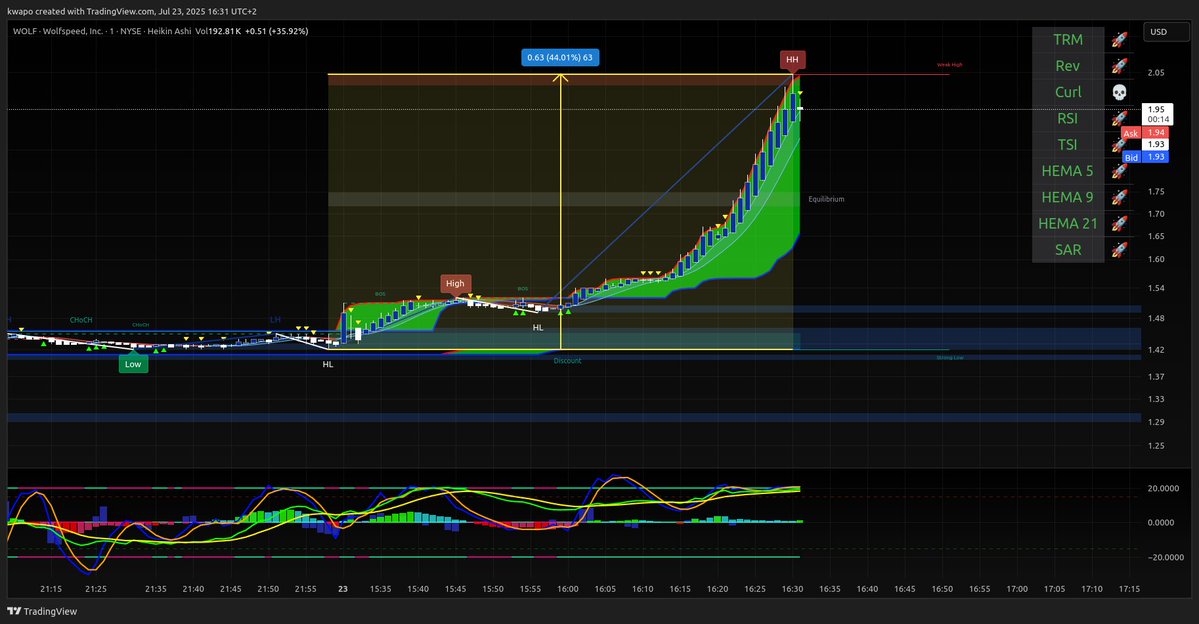Click the blue Bid 1.93 price label
The width and height of the screenshot is (1199, 624).
click(1145, 157)
